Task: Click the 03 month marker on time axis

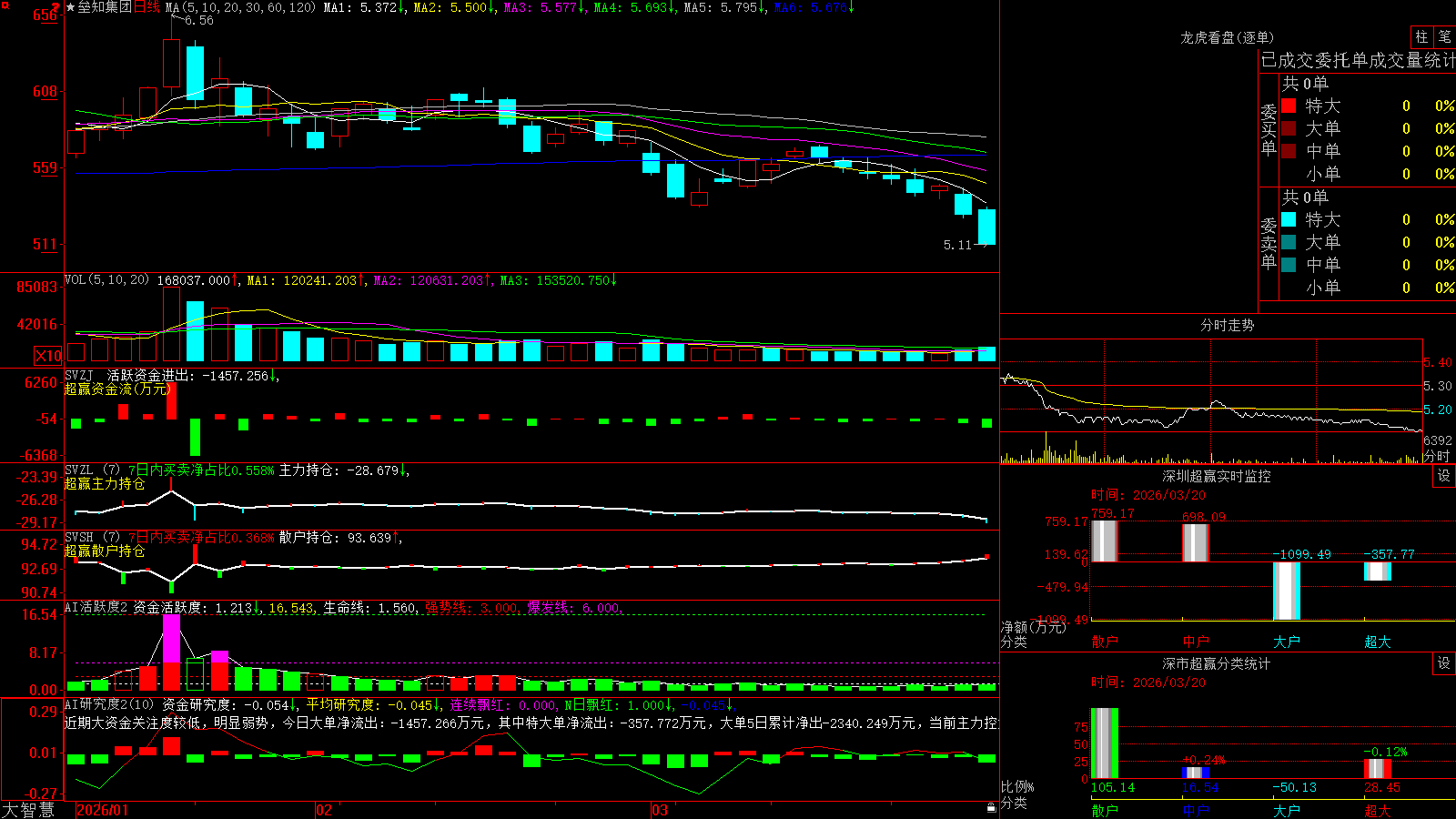Action: tap(660, 810)
